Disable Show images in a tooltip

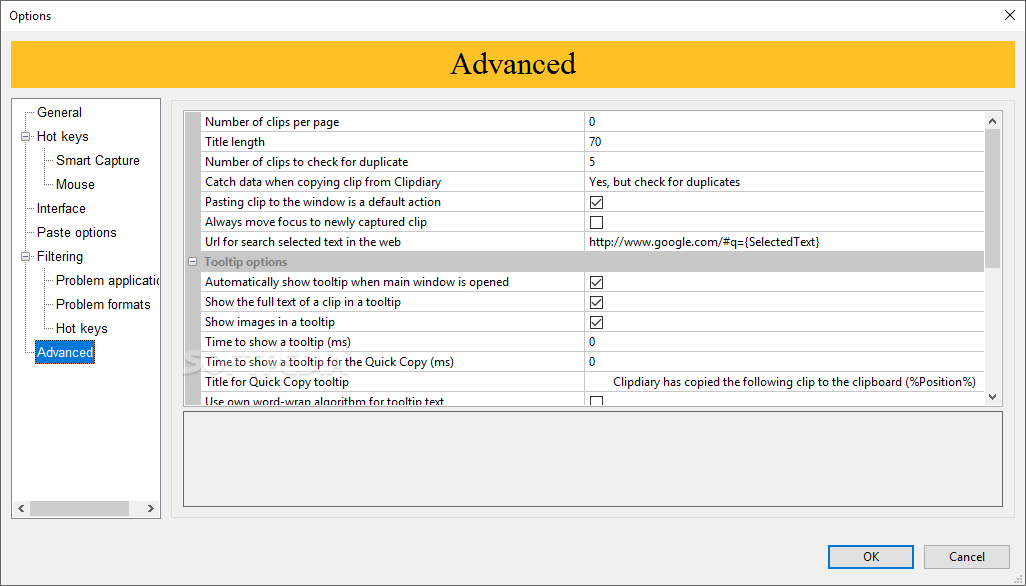point(596,322)
